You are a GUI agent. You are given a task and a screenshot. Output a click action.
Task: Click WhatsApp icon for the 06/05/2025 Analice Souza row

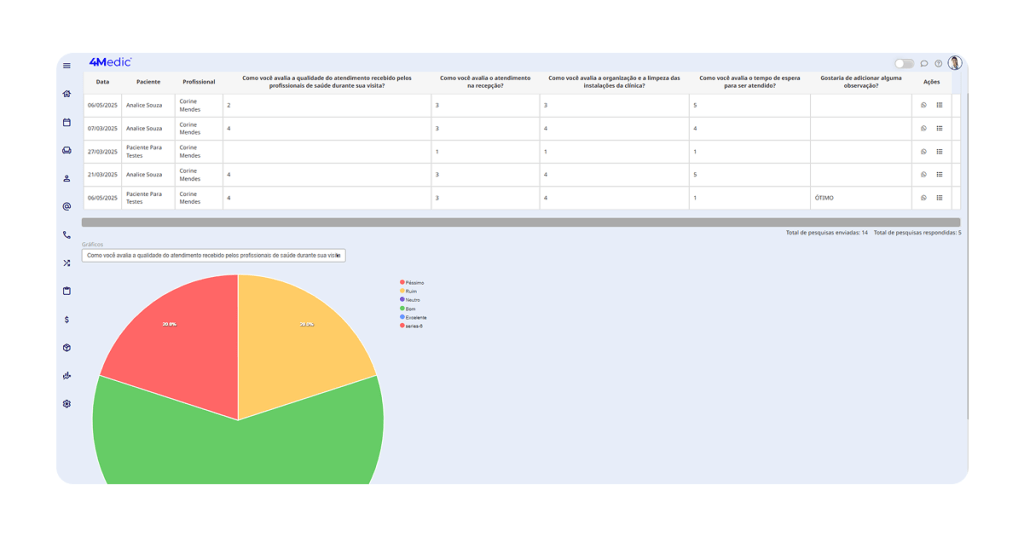tap(924, 105)
